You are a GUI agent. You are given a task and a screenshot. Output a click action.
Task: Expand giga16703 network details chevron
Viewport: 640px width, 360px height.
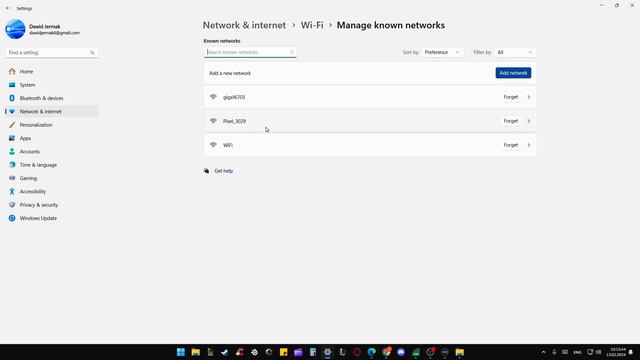pyautogui.click(x=529, y=97)
